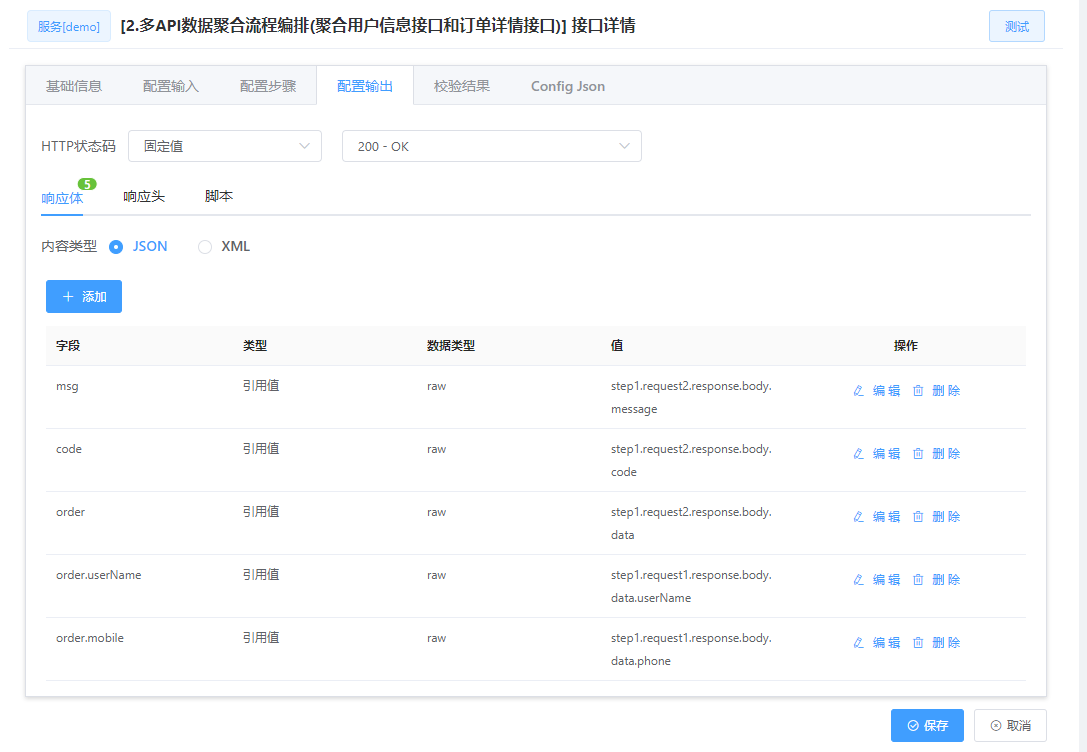Switch to the 配置步骤 tab
This screenshot has width=1087, height=752.
pyautogui.click(x=268, y=86)
